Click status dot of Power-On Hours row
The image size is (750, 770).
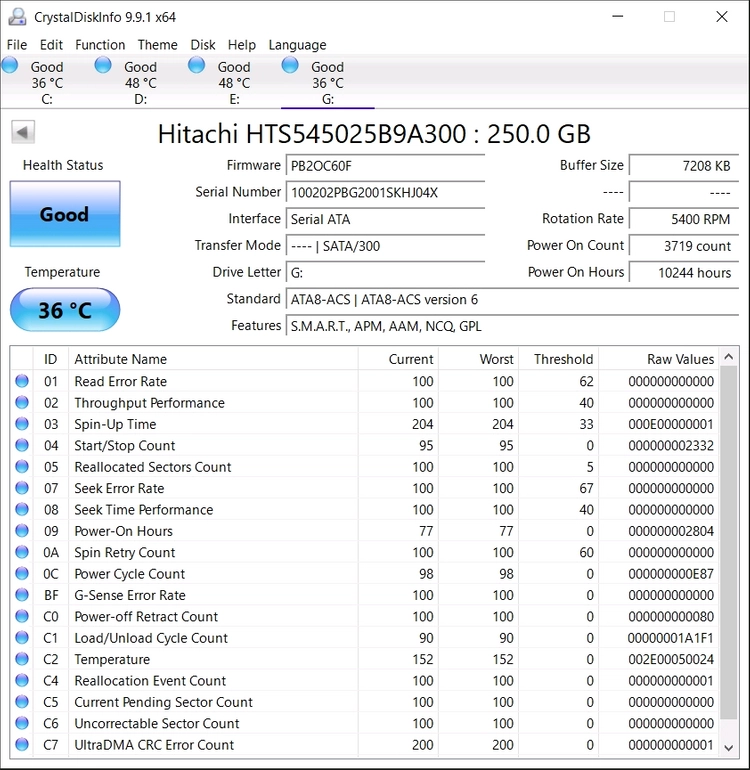[x=22, y=531]
